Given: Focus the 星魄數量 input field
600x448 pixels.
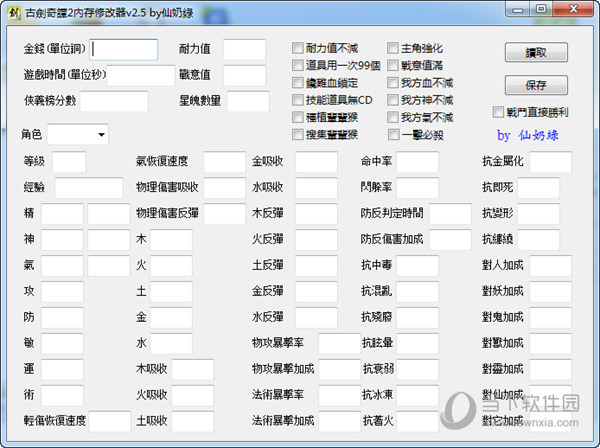Looking at the screenshot, I should [248, 101].
